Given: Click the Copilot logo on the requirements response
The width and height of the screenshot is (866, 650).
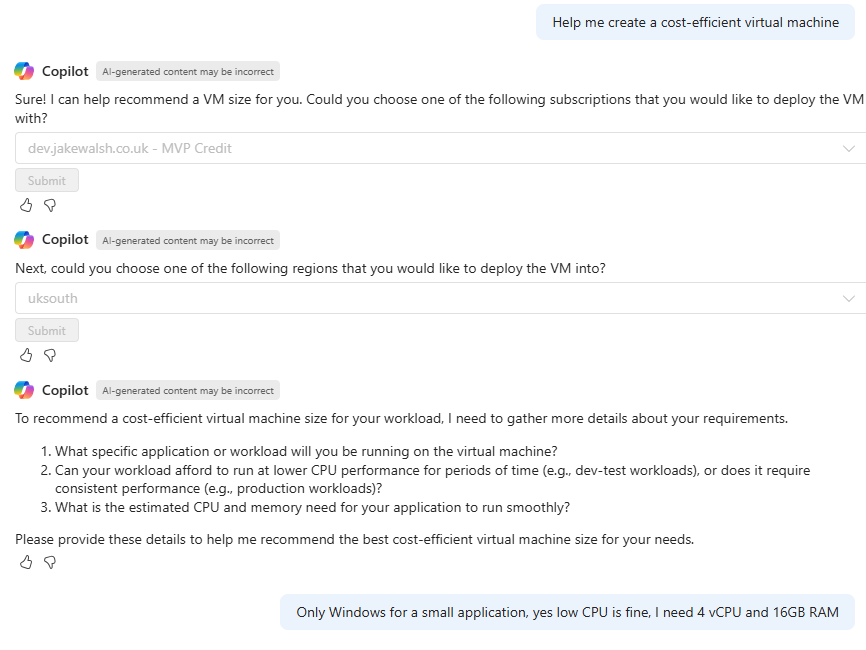Looking at the screenshot, I should (24, 390).
